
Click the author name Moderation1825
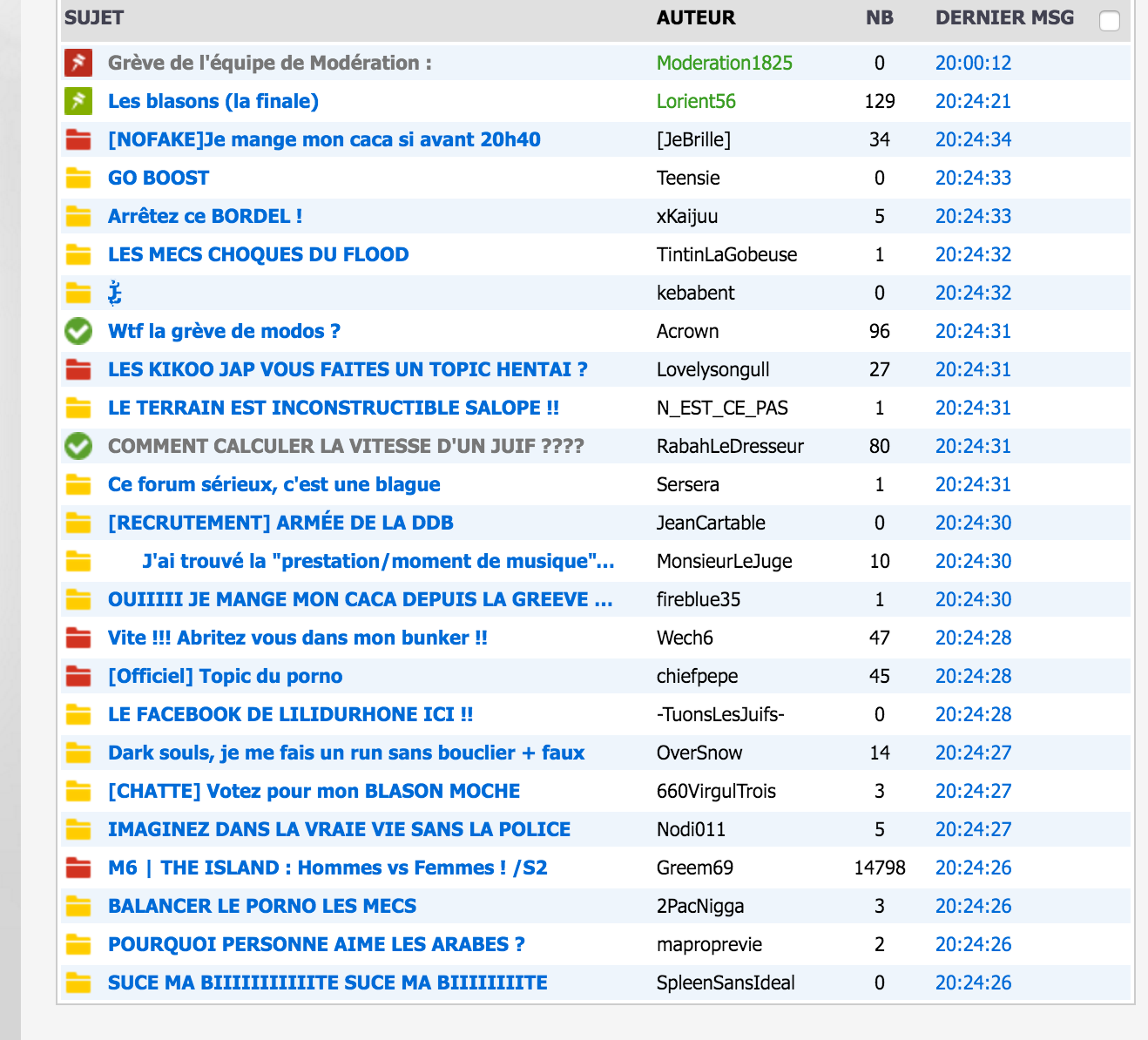pos(724,63)
